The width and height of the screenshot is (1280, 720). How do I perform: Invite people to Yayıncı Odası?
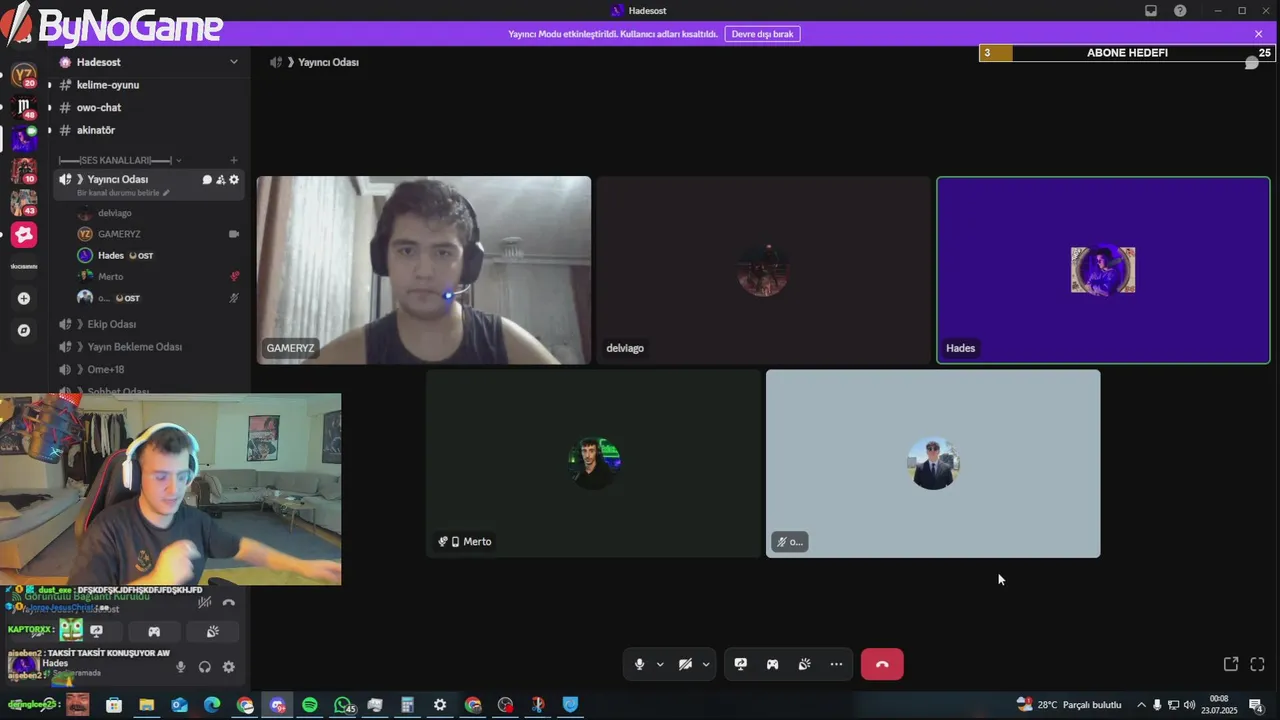pos(221,180)
